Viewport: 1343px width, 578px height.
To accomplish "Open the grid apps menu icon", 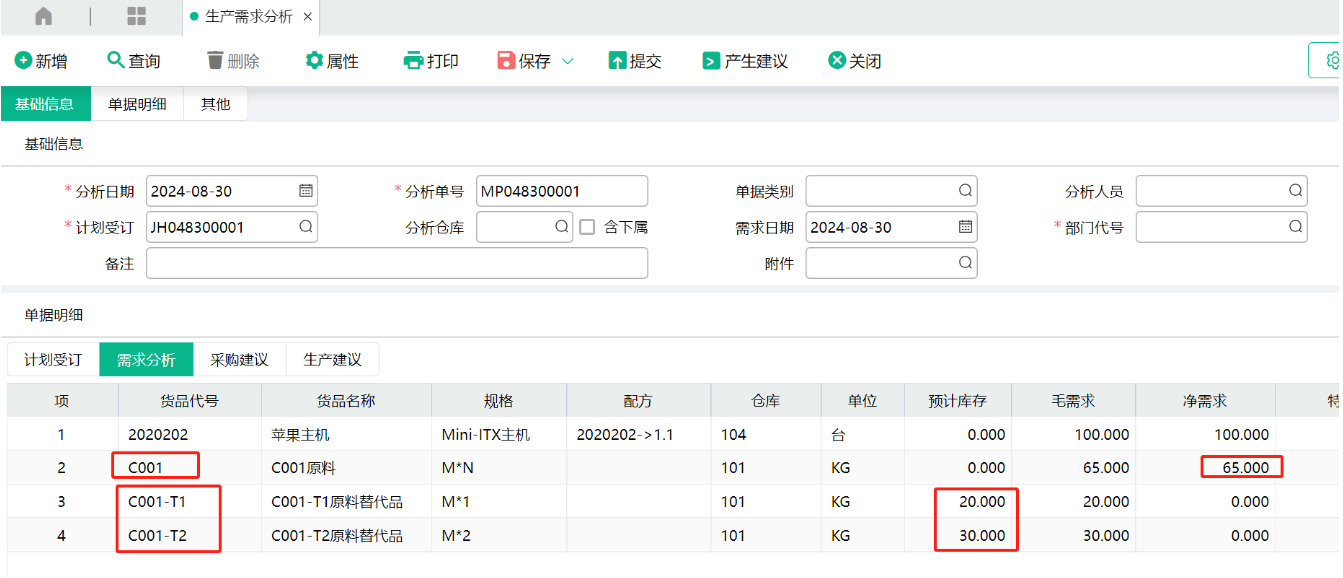I will pos(137,16).
